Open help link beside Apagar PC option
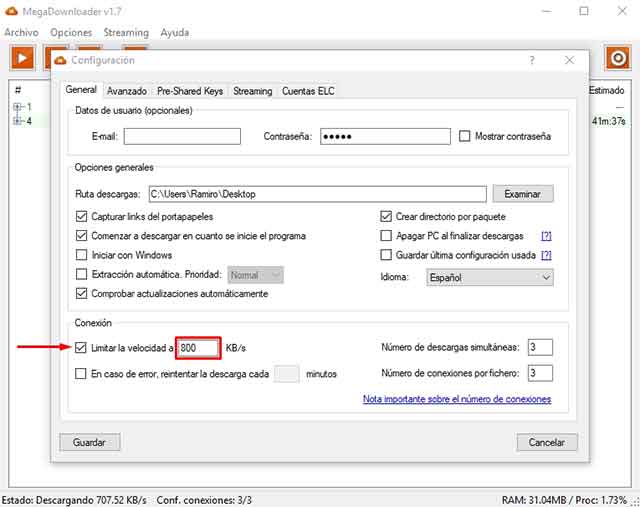 pyautogui.click(x=546, y=236)
